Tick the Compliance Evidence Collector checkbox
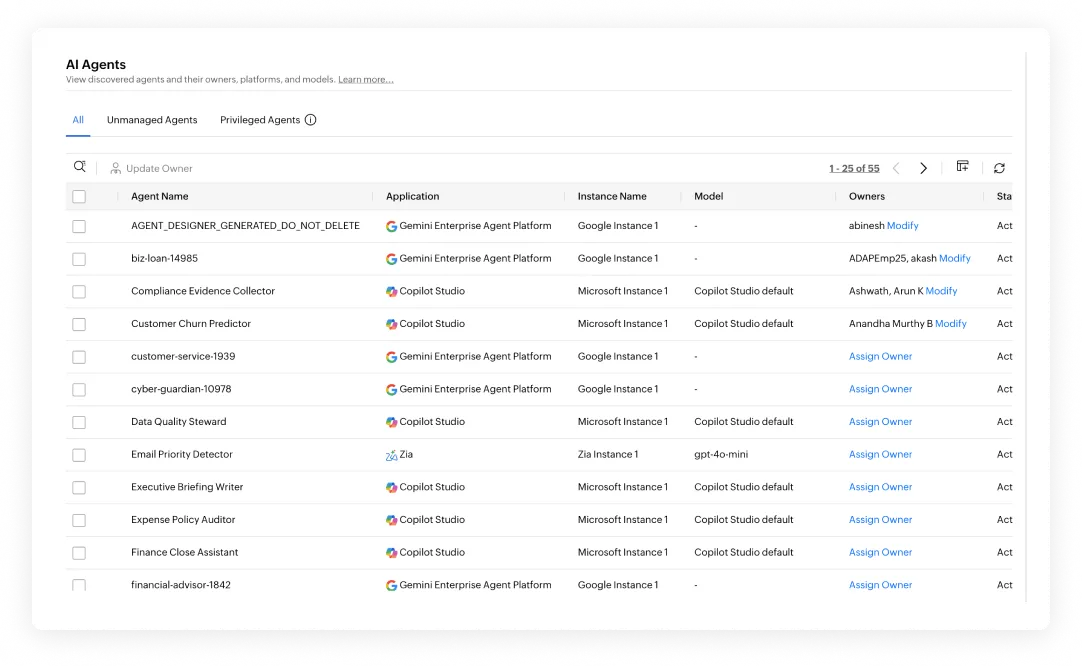 [x=79, y=291]
